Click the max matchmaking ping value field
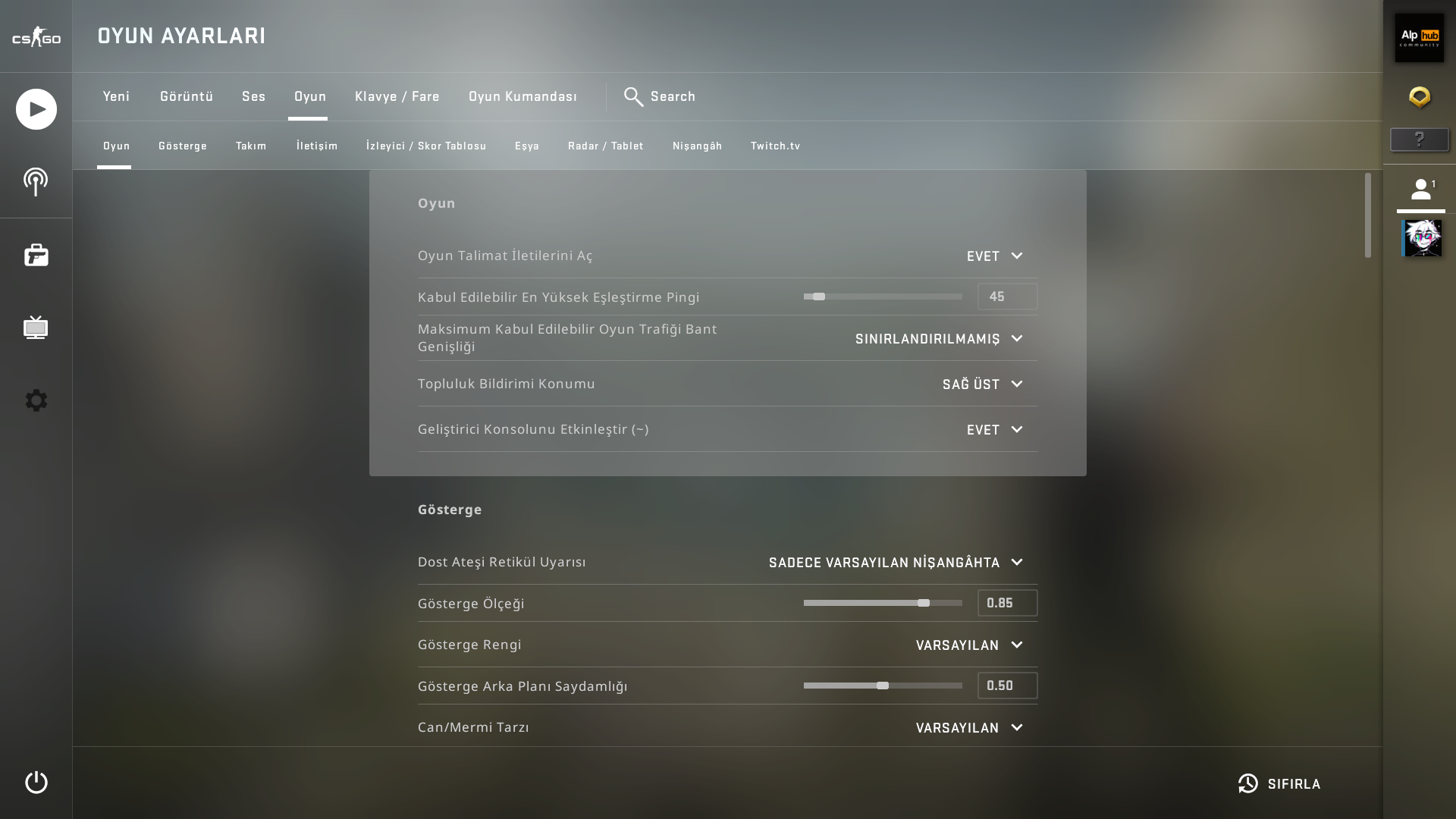This screenshot has height=819, width=1456. [x=1007, y=297]
